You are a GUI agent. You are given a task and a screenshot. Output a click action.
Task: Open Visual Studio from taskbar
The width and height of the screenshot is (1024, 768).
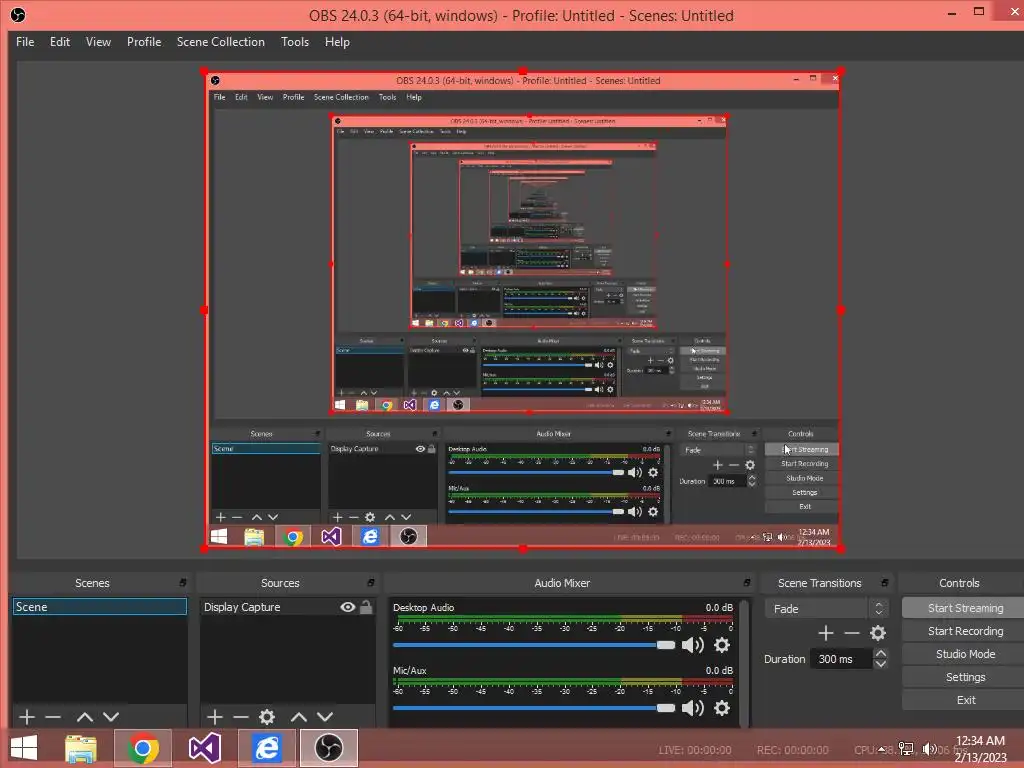(x=204, y=748)
